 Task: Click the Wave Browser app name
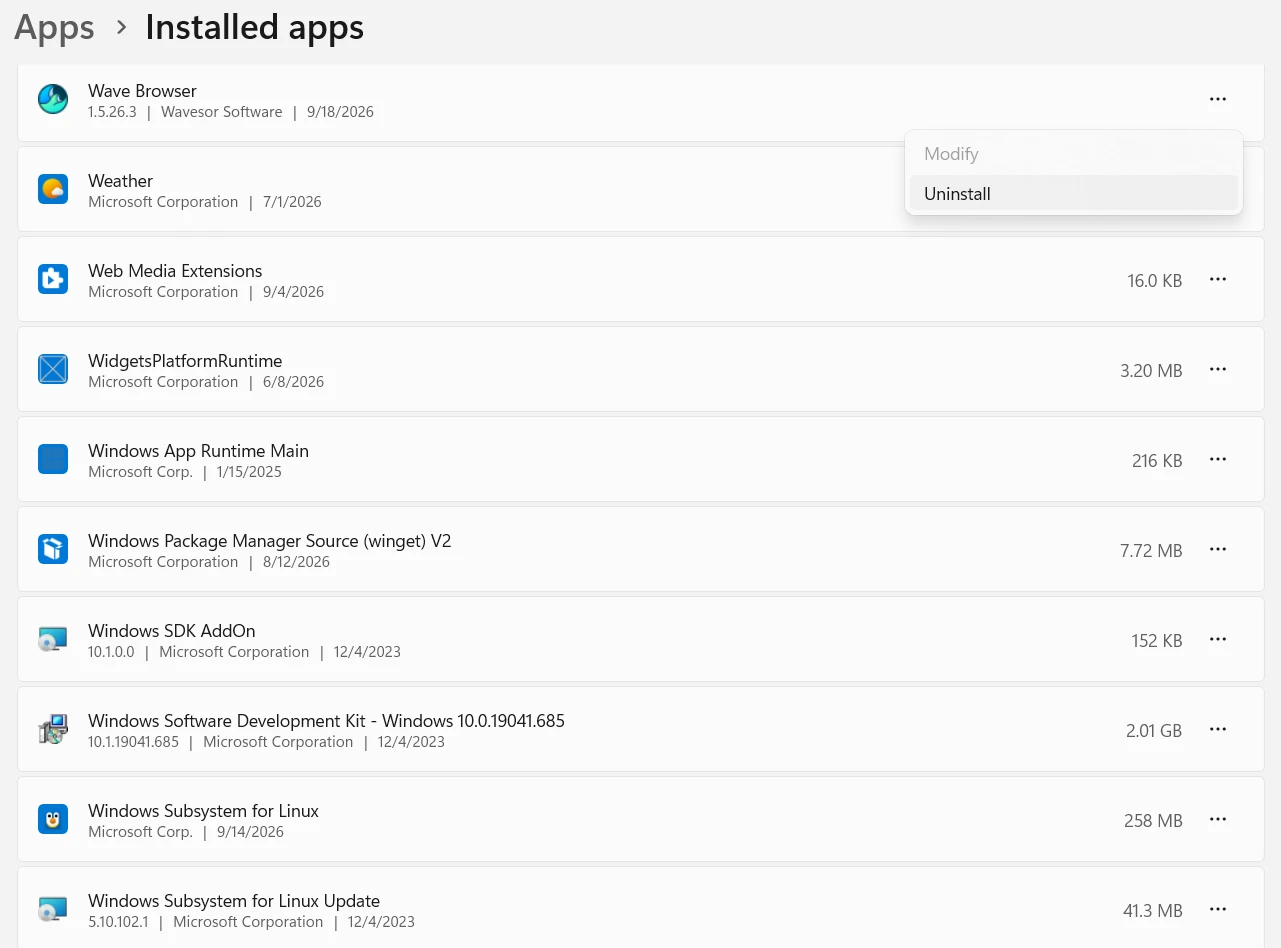(x=142, y=90)
